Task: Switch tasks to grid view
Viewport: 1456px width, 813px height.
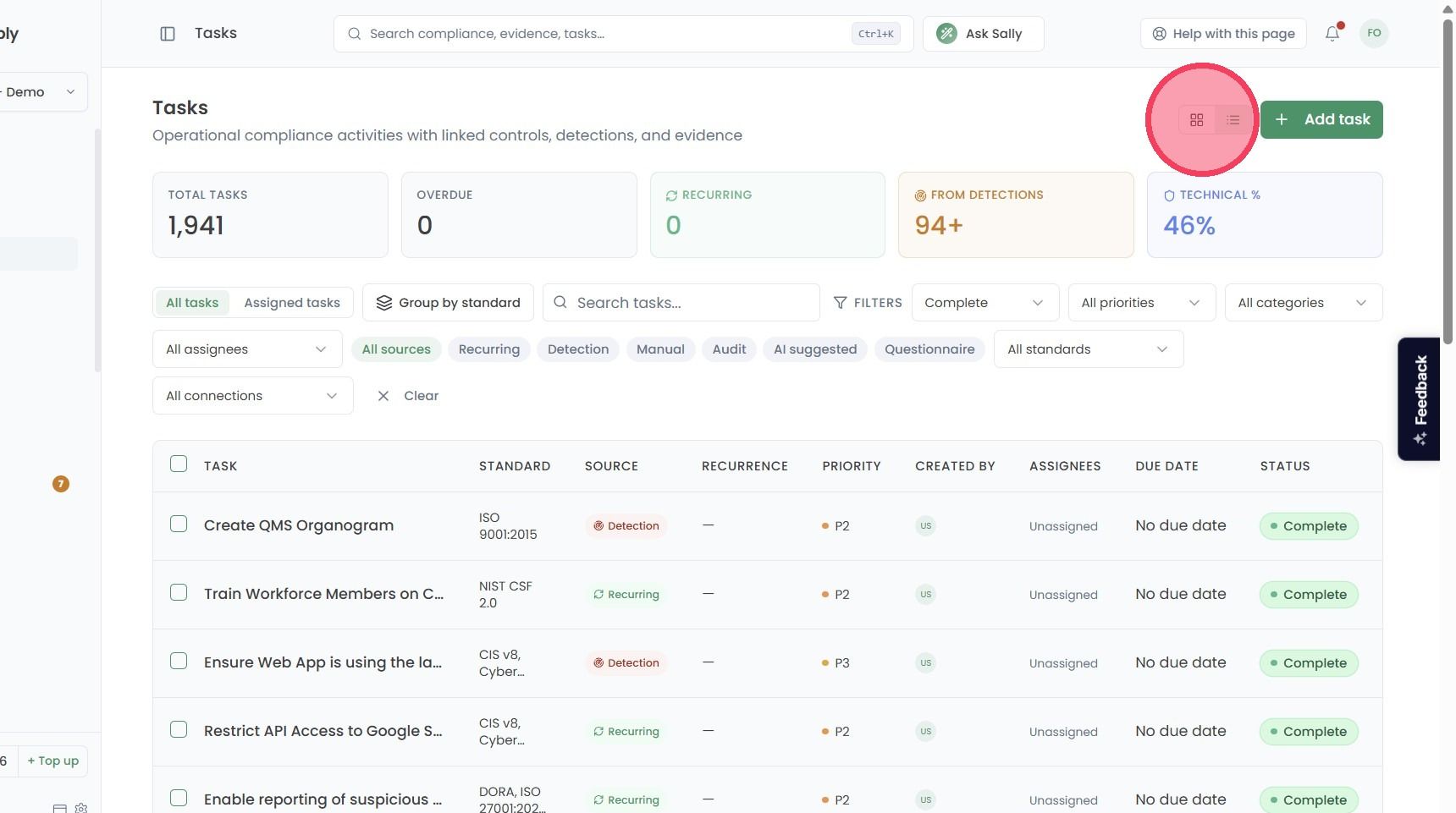Action: tap(1197, 120)
